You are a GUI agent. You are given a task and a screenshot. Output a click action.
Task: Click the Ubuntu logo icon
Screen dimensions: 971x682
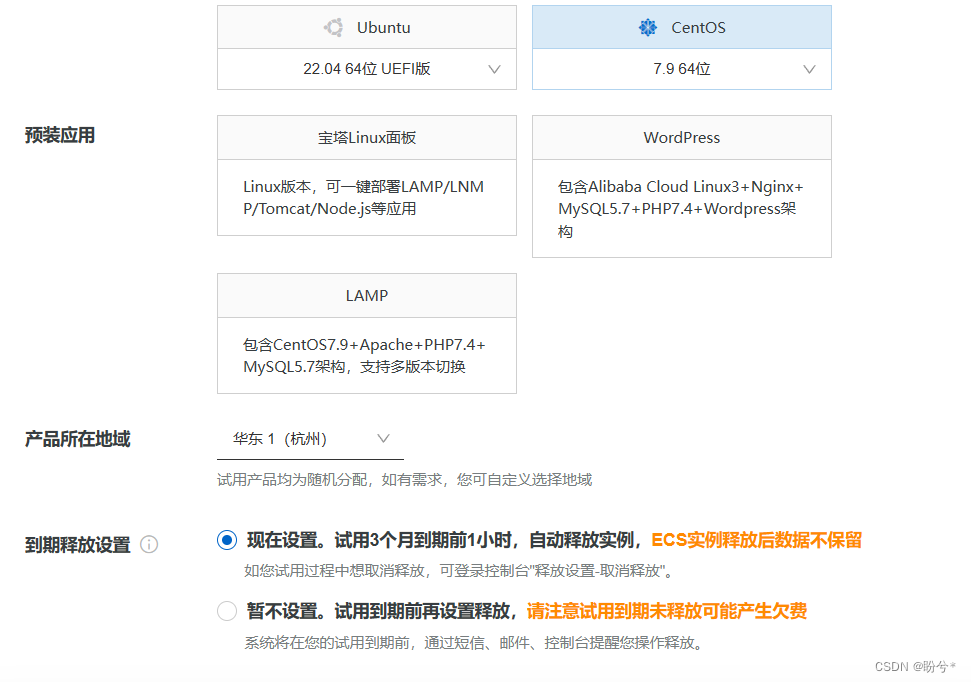334,27
